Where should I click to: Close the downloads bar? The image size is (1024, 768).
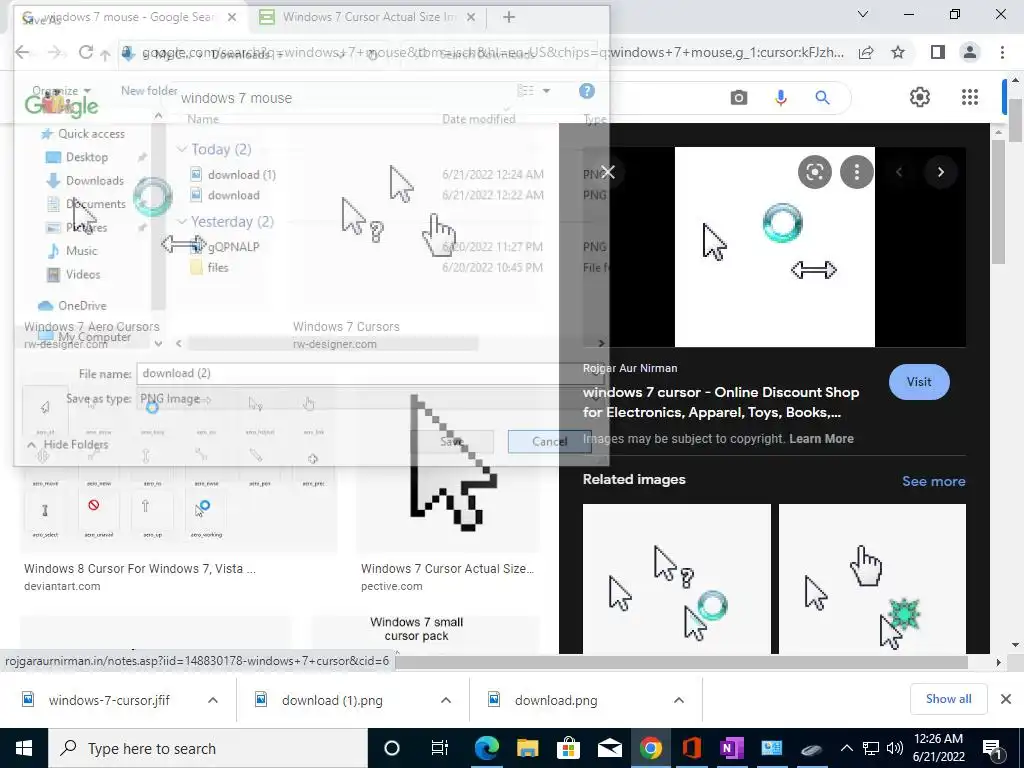[1006, 699]
